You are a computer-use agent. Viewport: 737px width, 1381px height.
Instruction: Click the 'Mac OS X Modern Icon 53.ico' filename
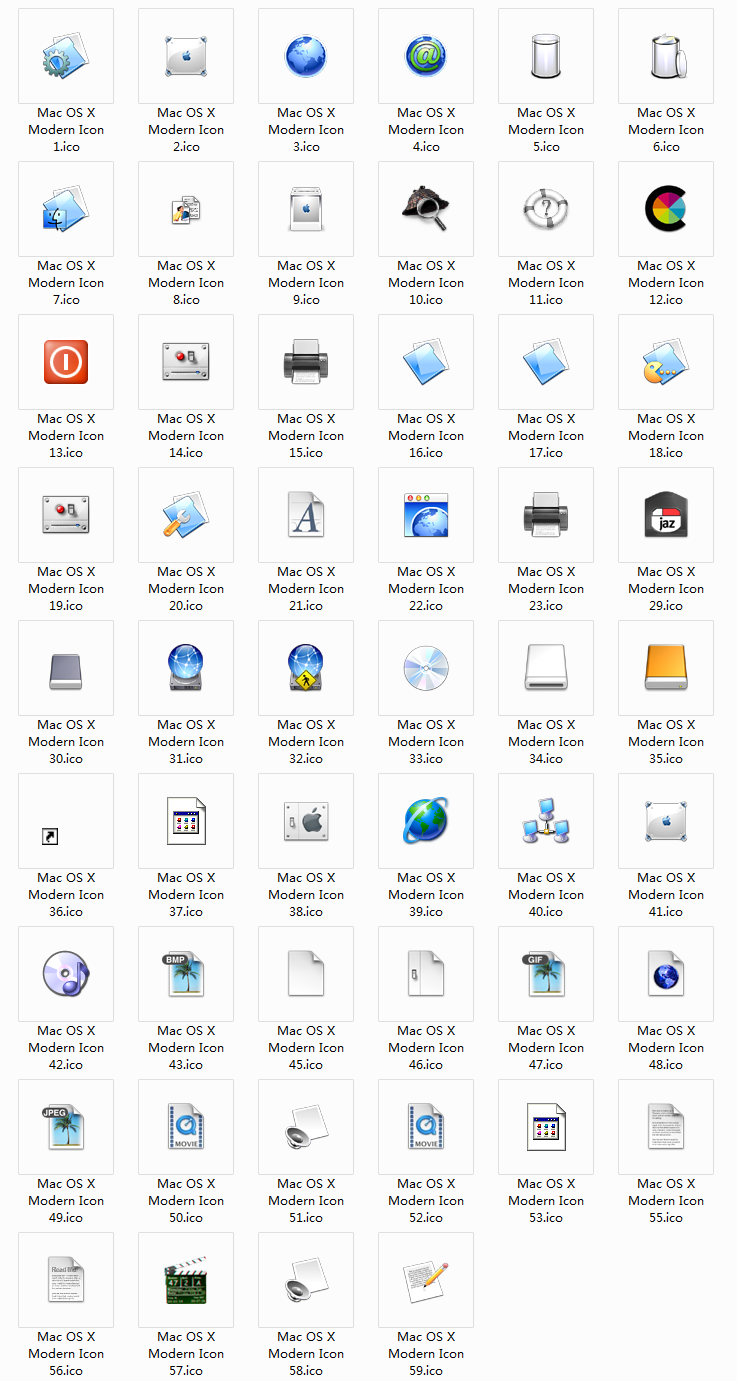coord(546,1201)
